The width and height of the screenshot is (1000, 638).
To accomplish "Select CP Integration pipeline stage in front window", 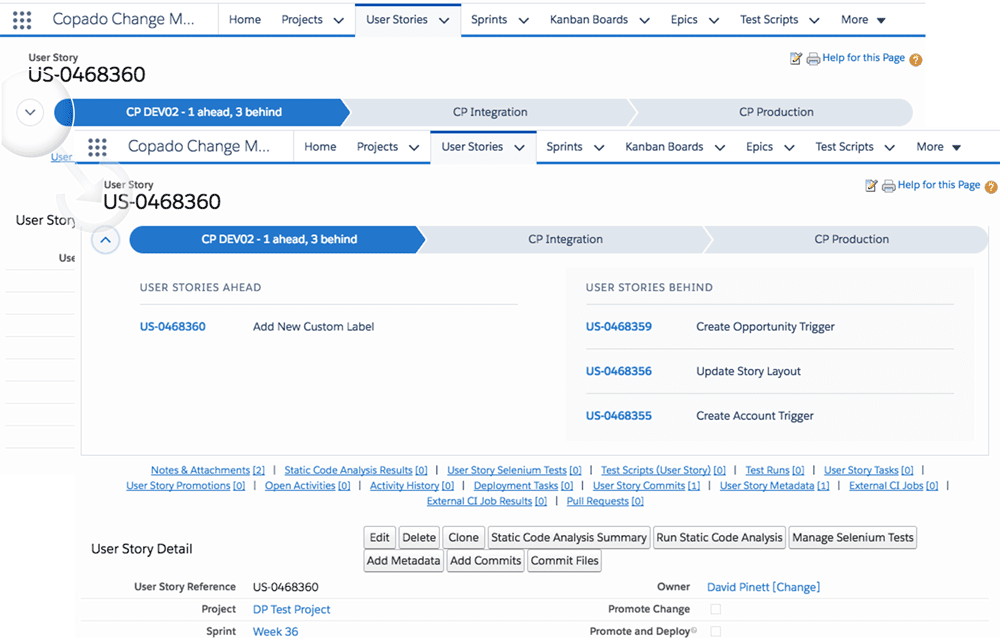I will pos(565,240).
